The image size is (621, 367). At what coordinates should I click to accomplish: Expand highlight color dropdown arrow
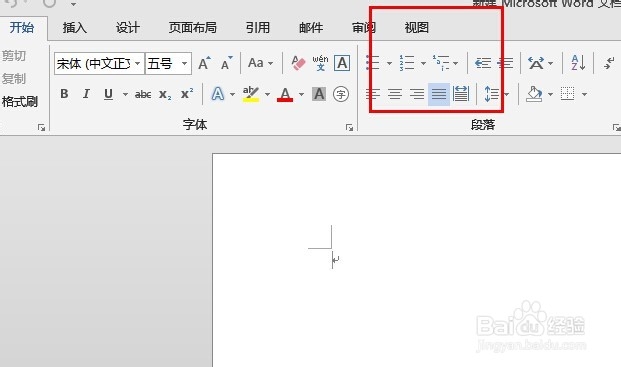267,94
